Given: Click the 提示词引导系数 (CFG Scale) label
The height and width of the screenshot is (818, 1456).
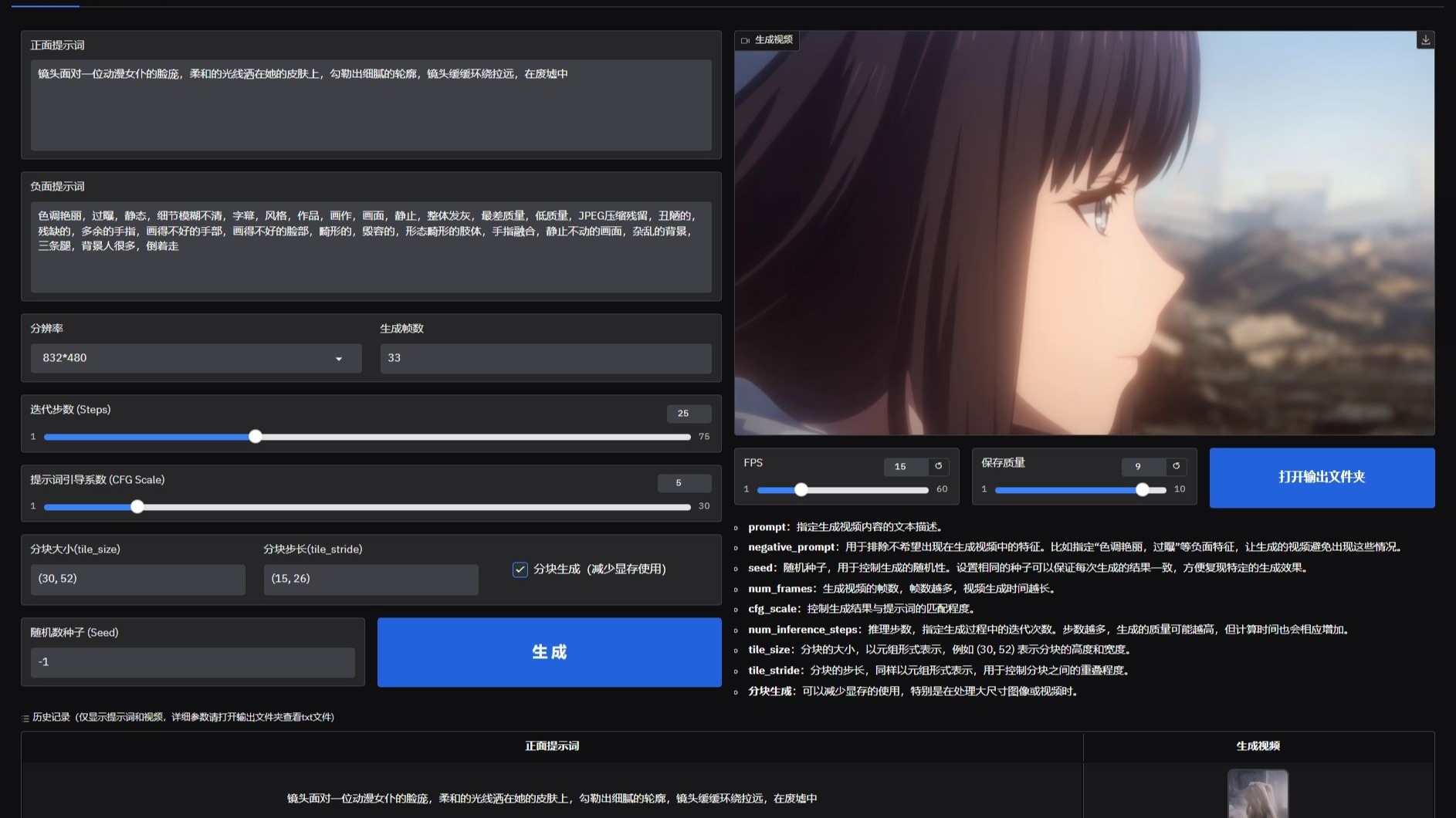Looking at the screenshot, I should [x=97, y=480].
